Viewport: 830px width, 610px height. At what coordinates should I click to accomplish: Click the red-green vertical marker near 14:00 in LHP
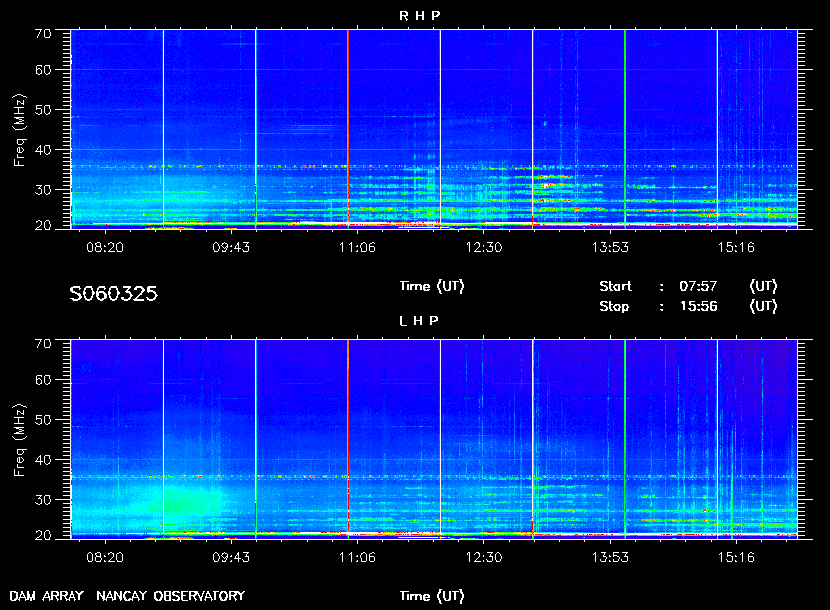(625, 439)
